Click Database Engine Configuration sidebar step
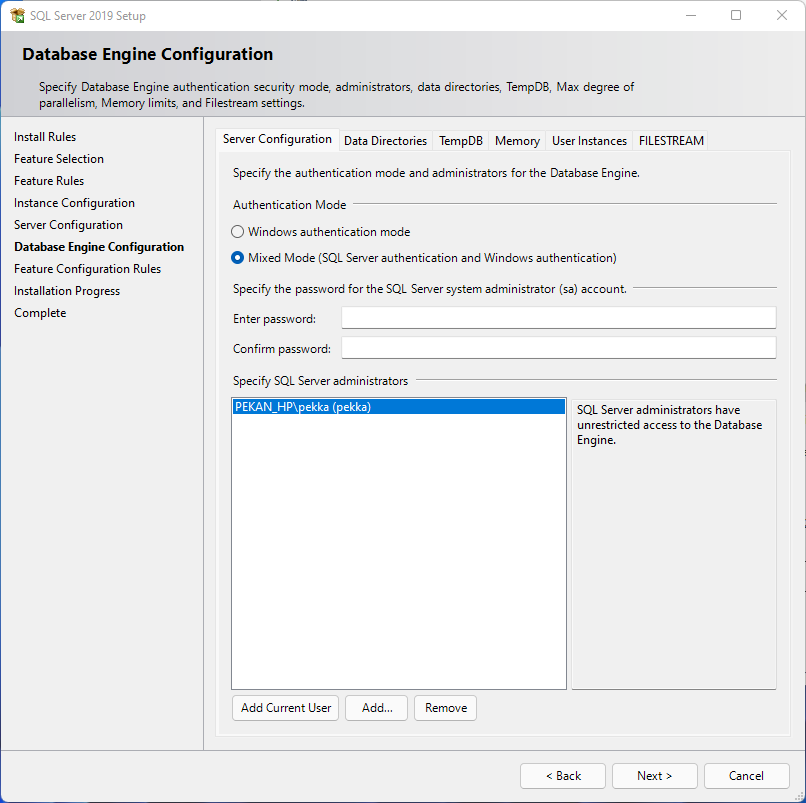 coord(99,247)
